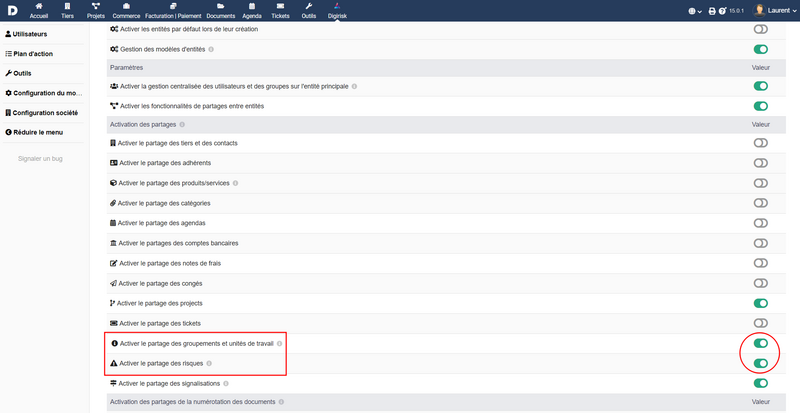
Task: Click calendar icon of partage des agendas
Action: pyautogui.click(x=113, y=223)
